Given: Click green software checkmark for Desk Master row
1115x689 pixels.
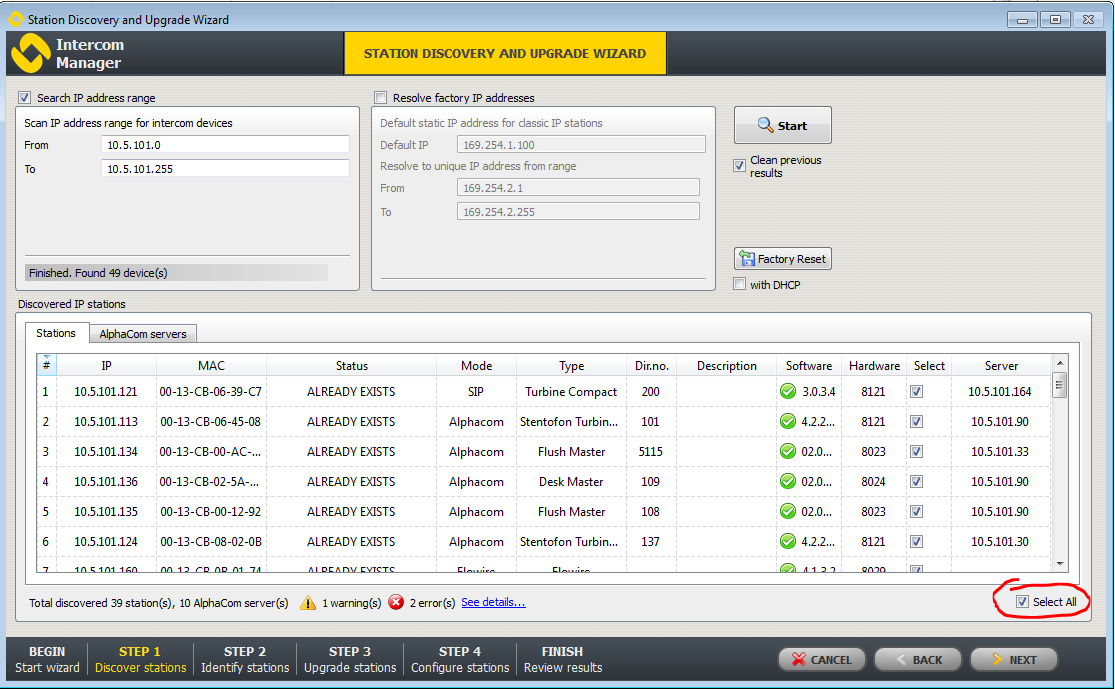Looking at the screenshot, I should click(x=788, y=482).
